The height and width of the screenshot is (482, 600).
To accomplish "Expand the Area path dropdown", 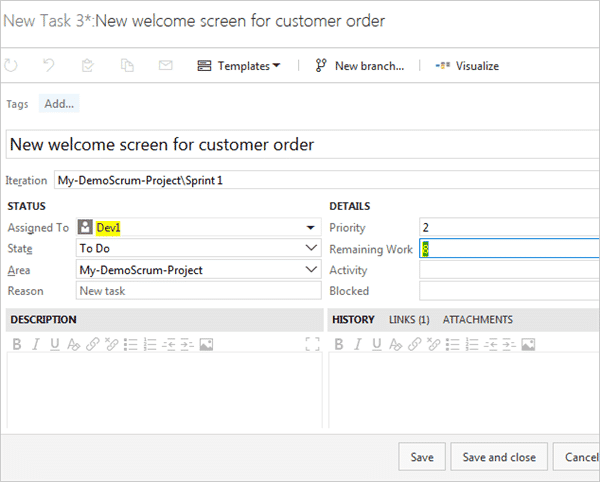I will click(x=310, y=270).
